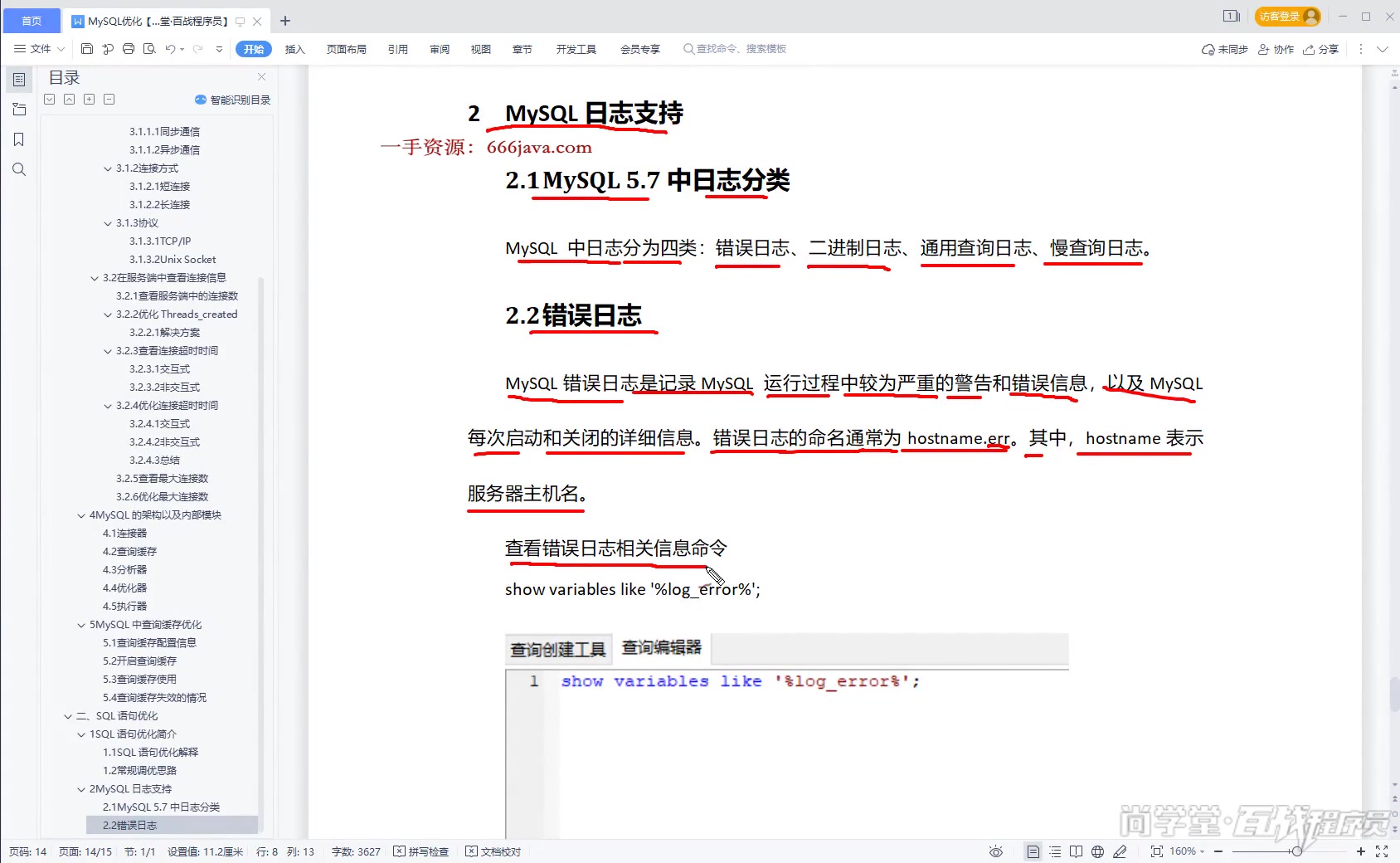Click the fit-page icon beside 160%
1400x863 pixels.
pos(1156,851)
